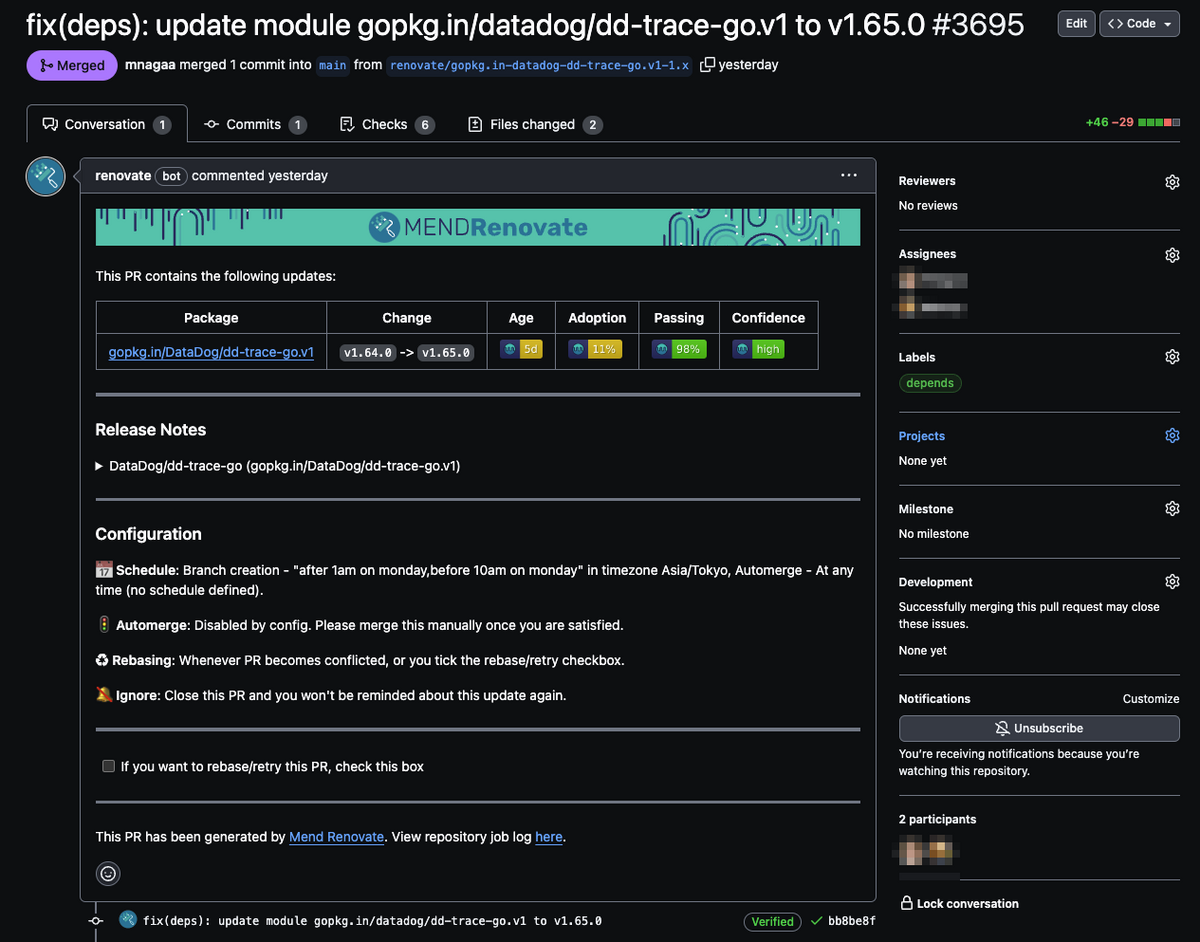Copy the head branch name icon
Viewport: 1200px width, 942px height.
pyautogui.click(x=707, y=65)
